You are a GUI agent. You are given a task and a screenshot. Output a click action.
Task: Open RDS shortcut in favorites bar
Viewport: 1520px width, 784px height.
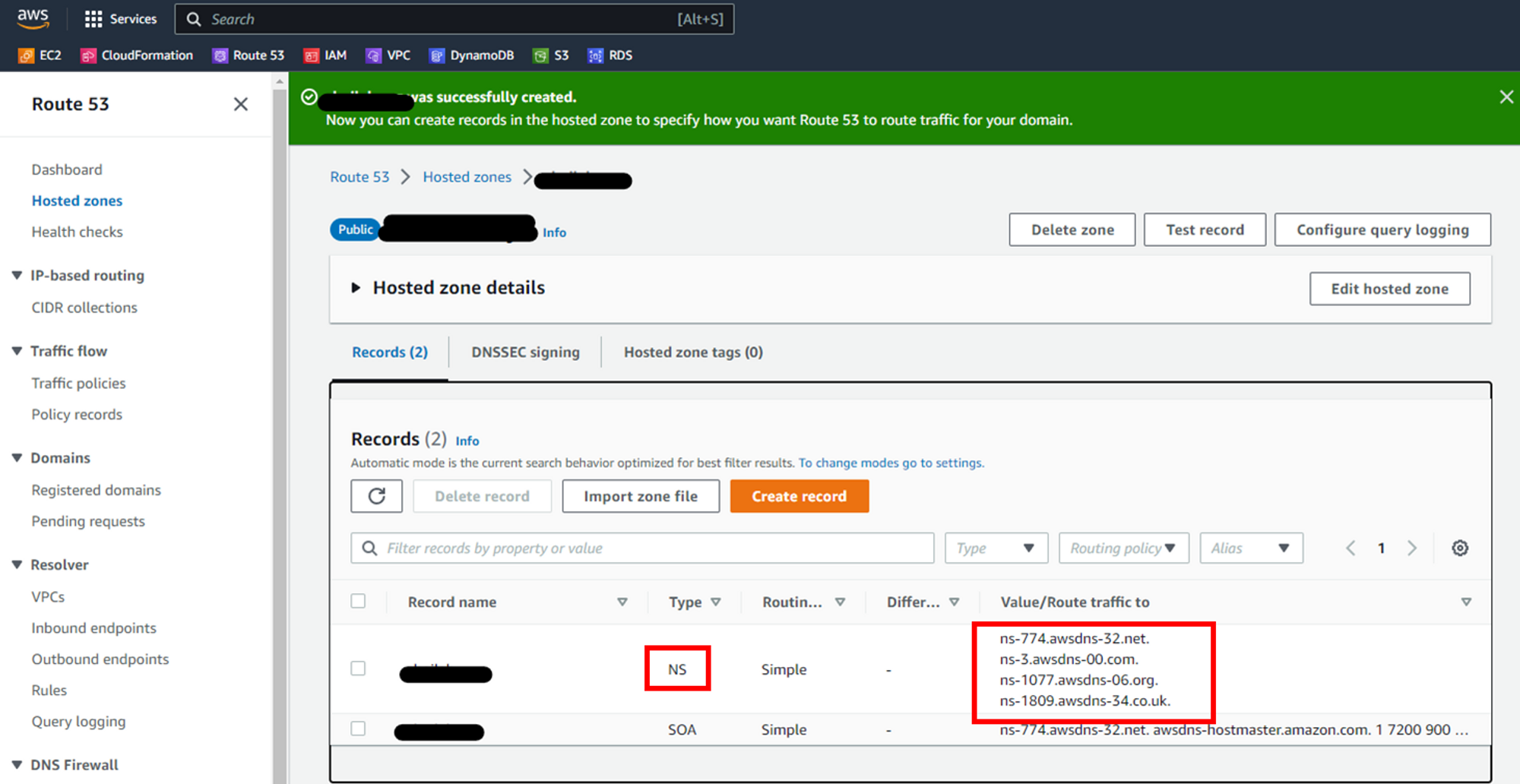pyautogui.click(x=610, y=55)
